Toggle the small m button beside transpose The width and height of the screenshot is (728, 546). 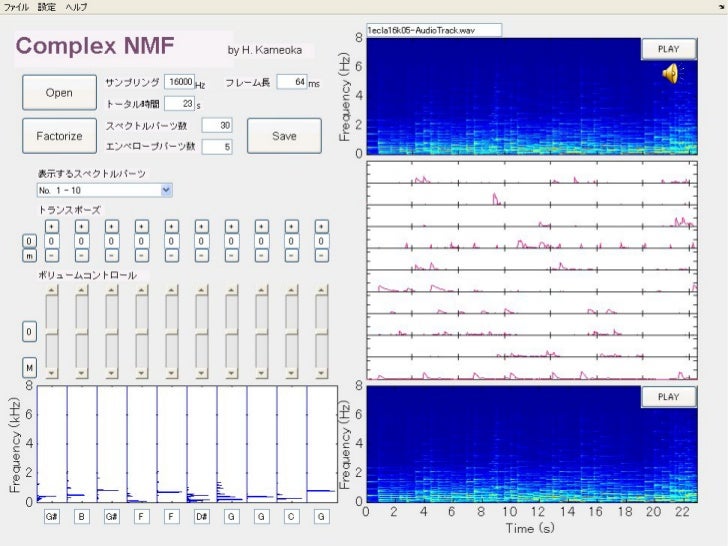pos(29,256)
